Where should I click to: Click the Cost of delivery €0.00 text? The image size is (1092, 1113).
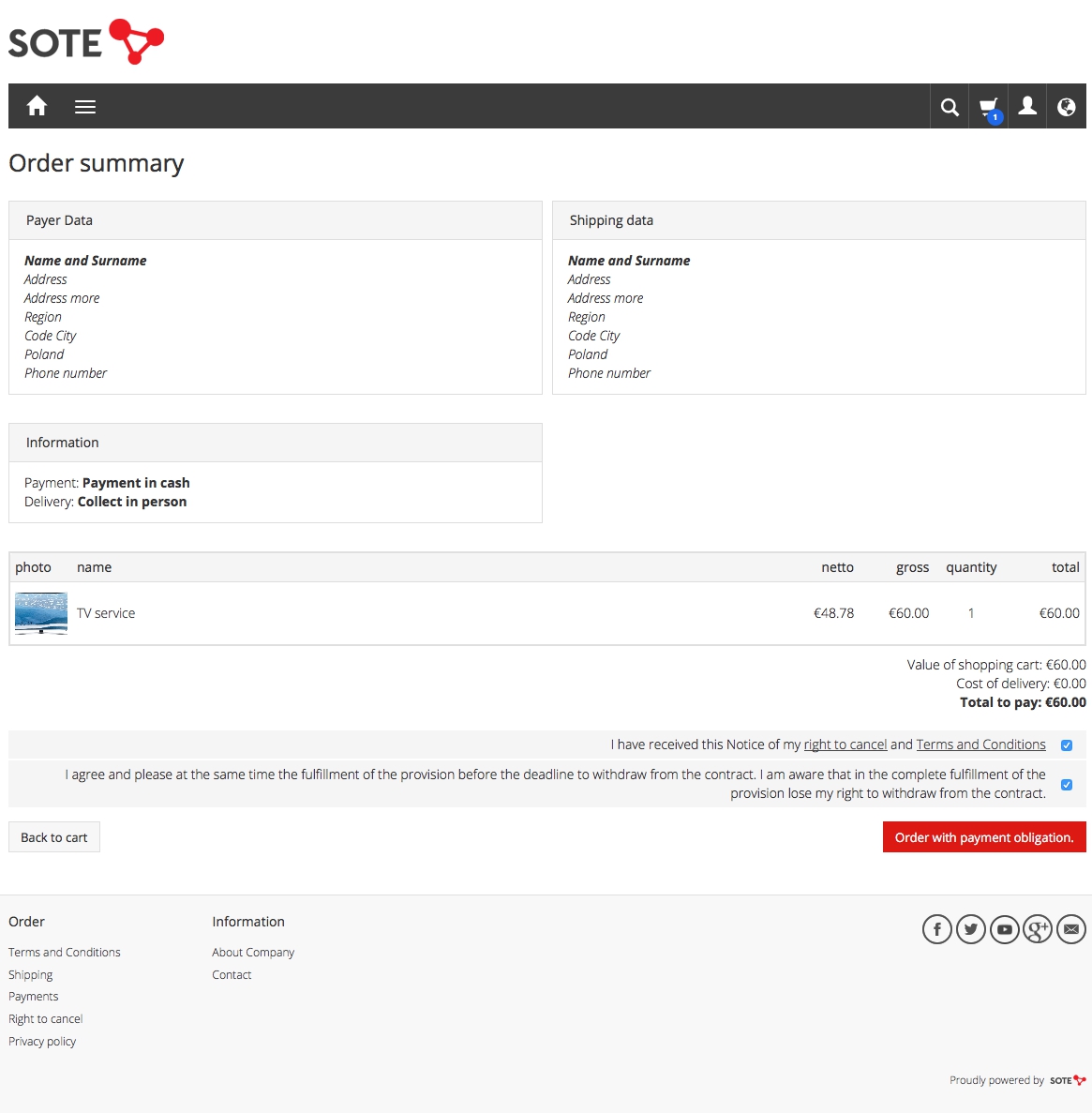click(1021, 684)
